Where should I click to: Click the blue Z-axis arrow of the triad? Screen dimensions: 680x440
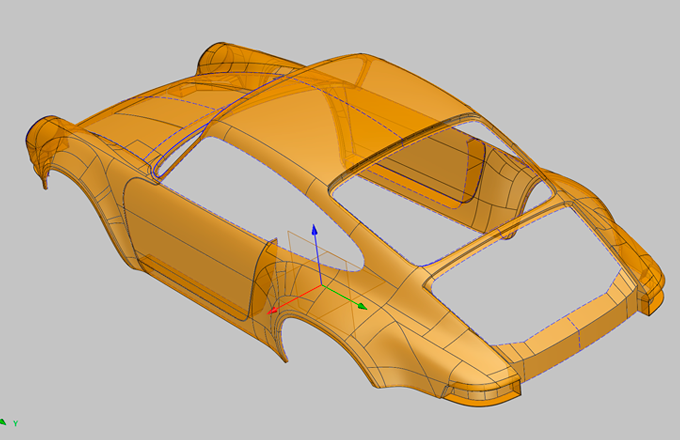[314, 232]
